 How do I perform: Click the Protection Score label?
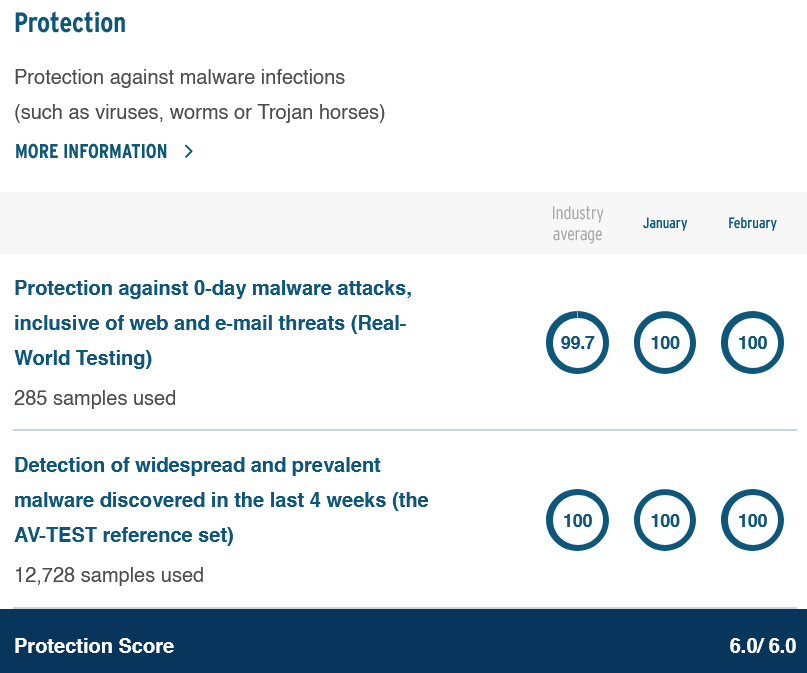click(x=94, y=646)
